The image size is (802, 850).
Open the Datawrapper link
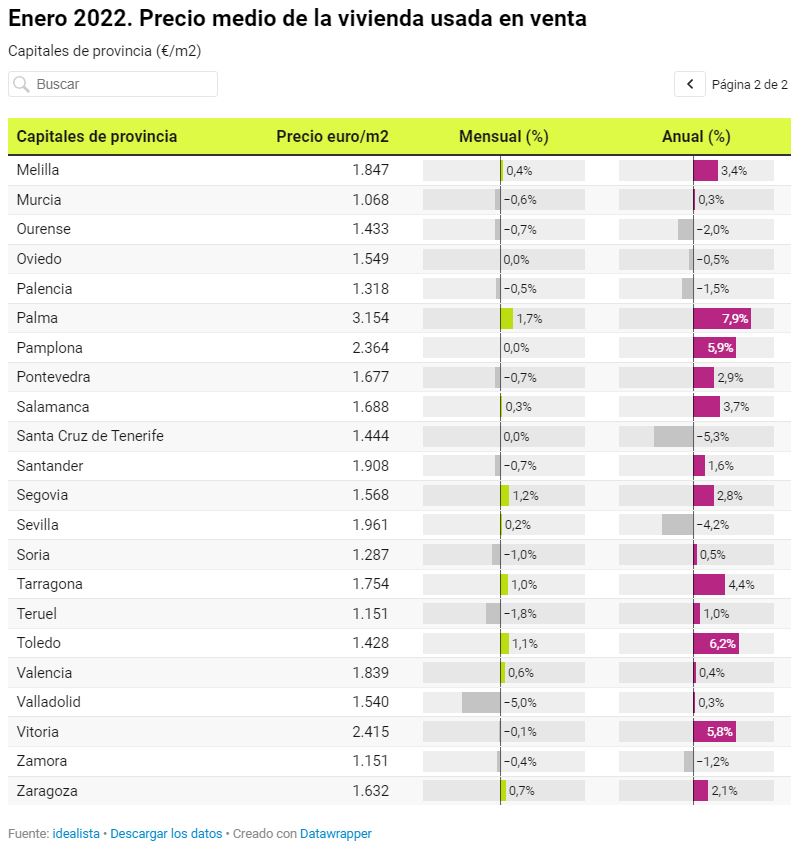pos(335,833)
